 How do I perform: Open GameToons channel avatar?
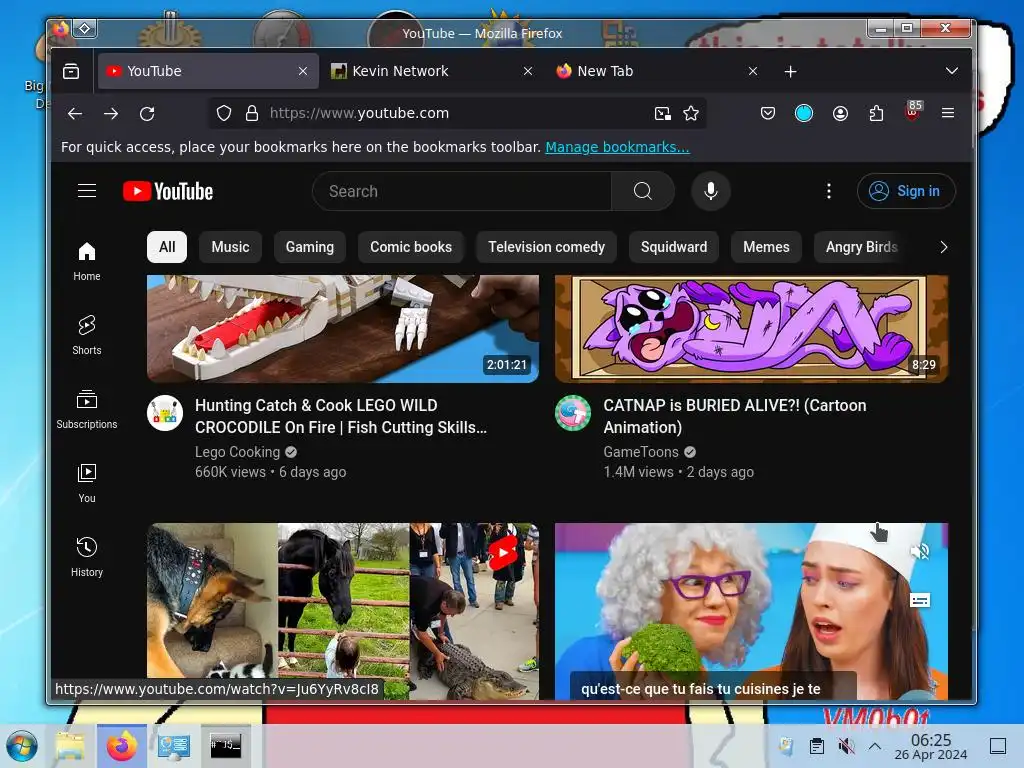(573, 413)
